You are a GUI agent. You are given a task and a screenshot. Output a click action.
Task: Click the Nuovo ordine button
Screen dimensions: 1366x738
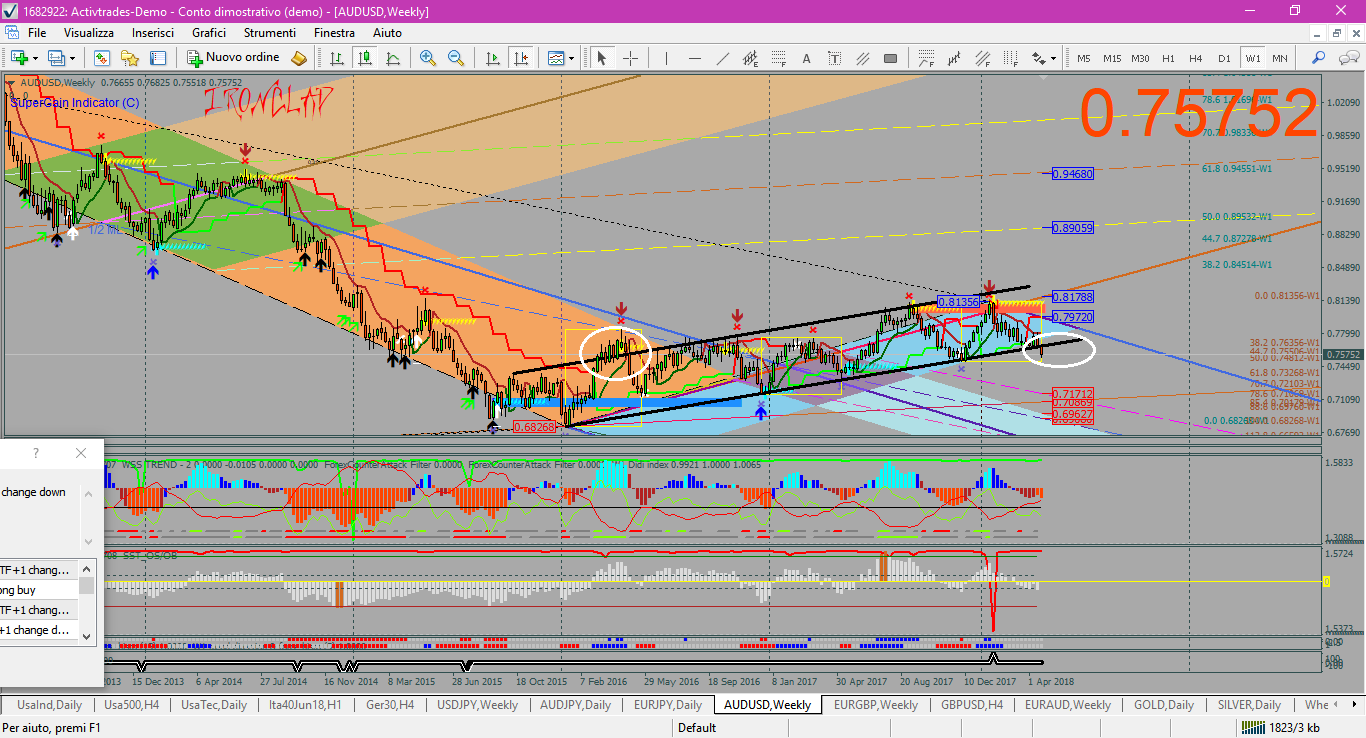tap(233, 58)
